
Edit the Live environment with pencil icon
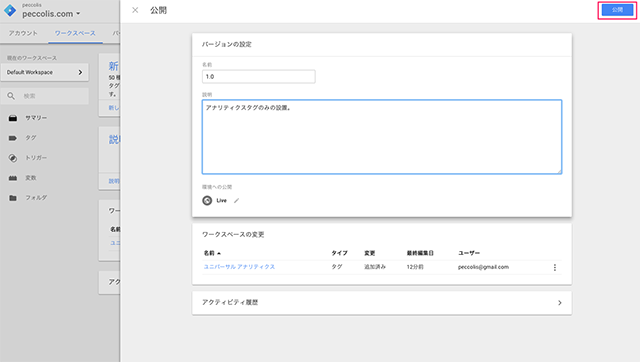[236, 200]
